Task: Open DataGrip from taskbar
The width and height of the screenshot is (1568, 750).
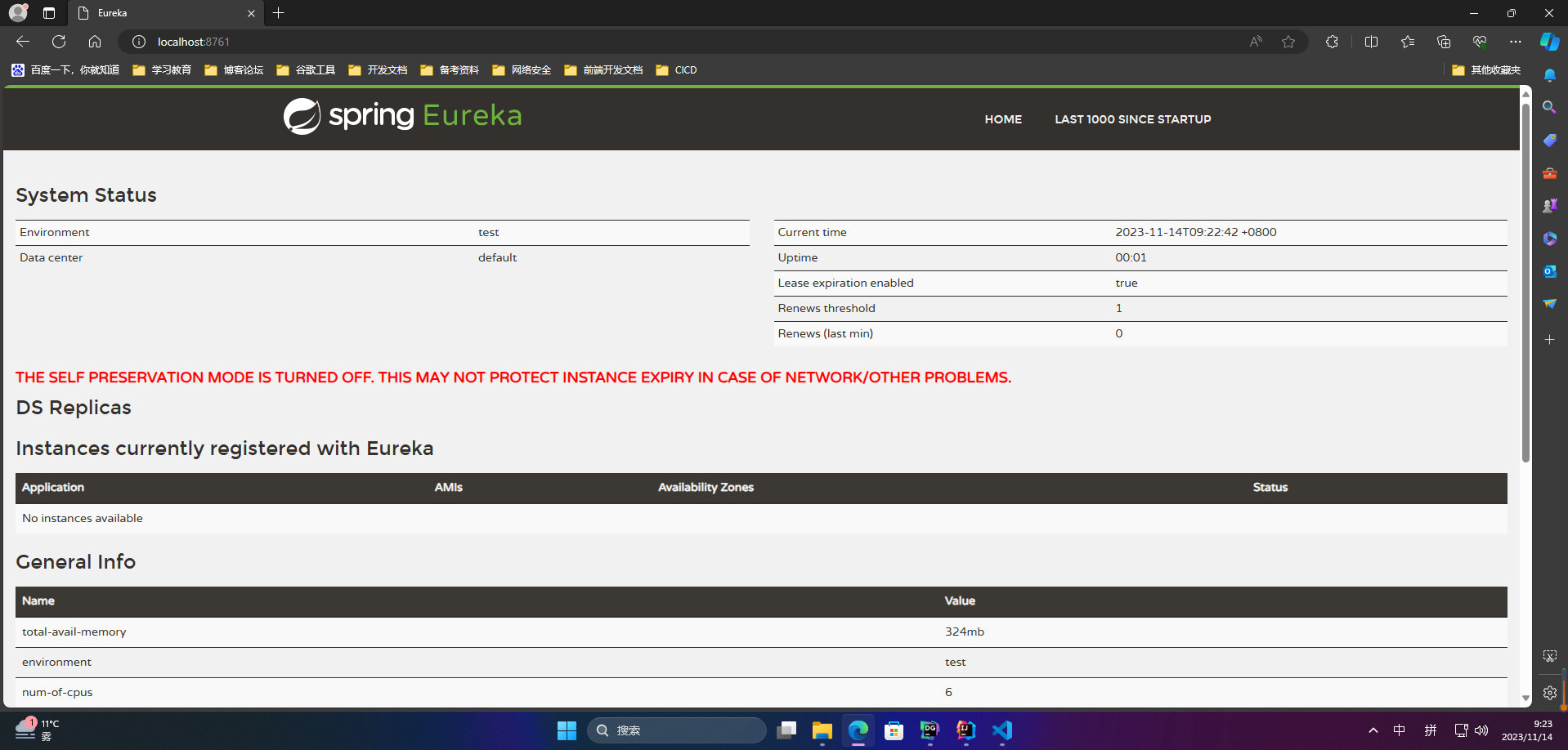Action: [930, 730]
